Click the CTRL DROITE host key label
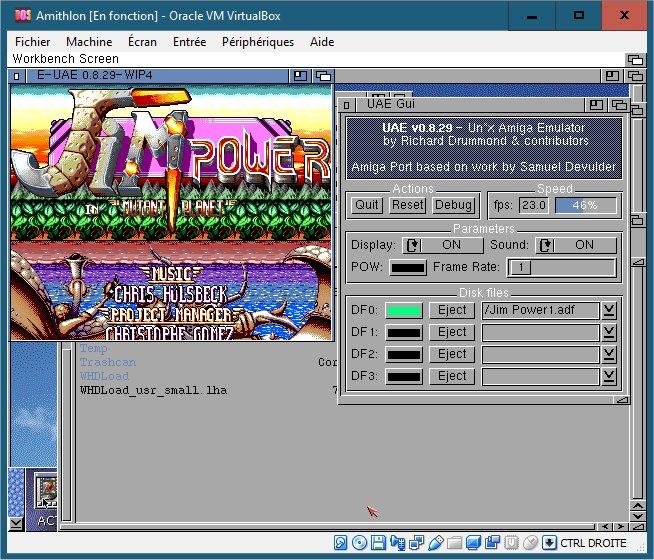 point(593,543)
